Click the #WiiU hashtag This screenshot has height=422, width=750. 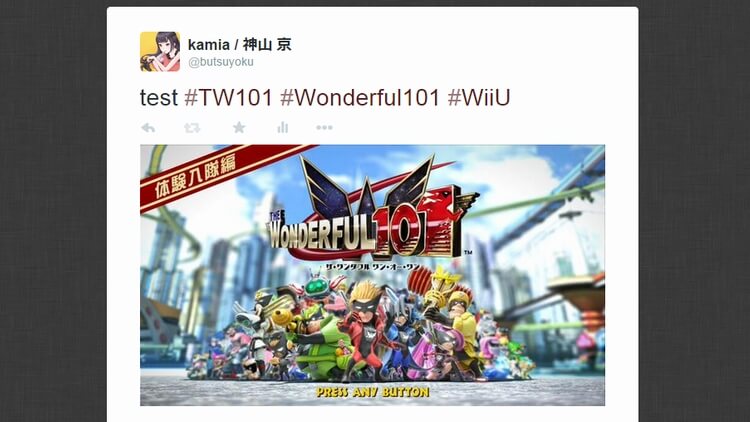(479, 98)
